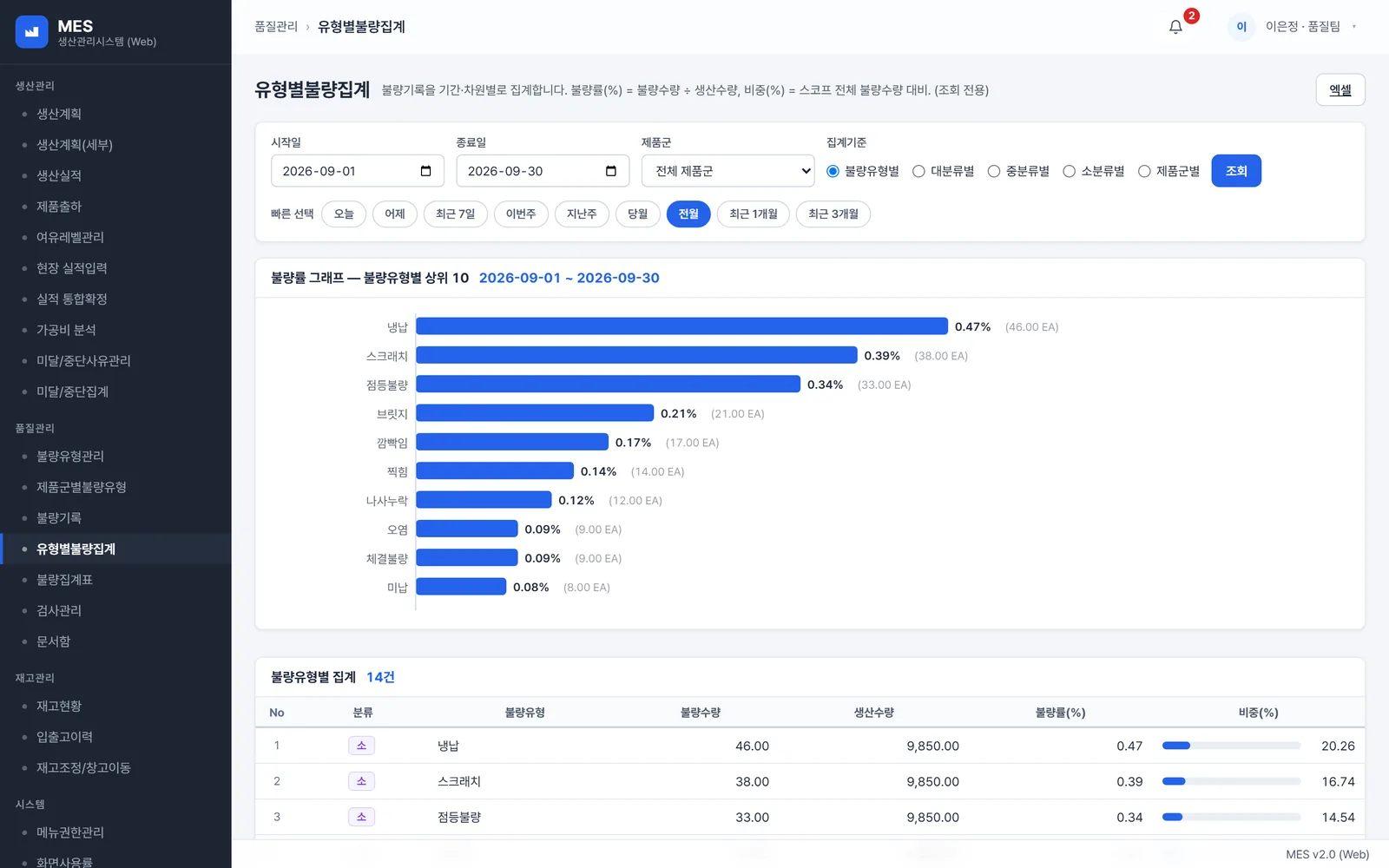
Task: Select 소분류별 radio option
Action: click(x=1070, y=171)
